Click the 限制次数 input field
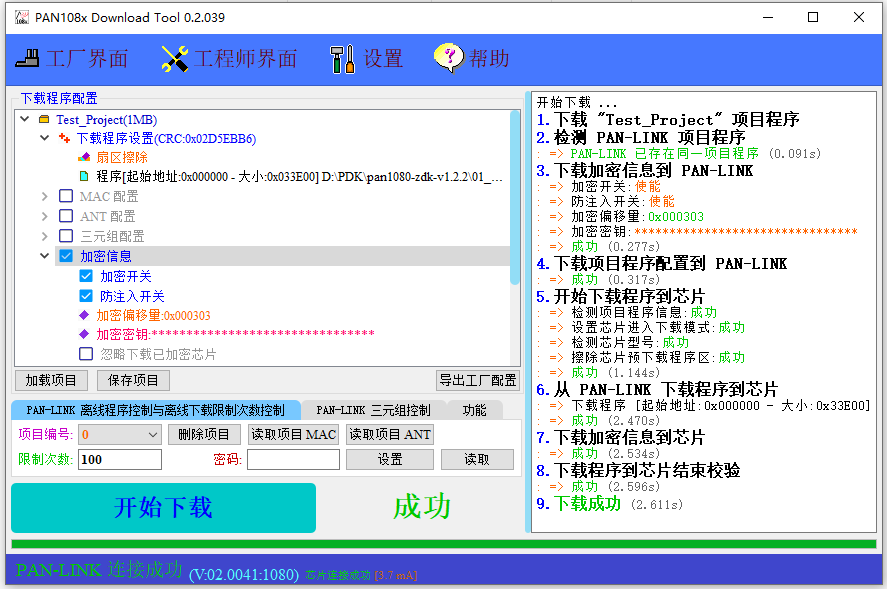887x589 pixels. 120,459
